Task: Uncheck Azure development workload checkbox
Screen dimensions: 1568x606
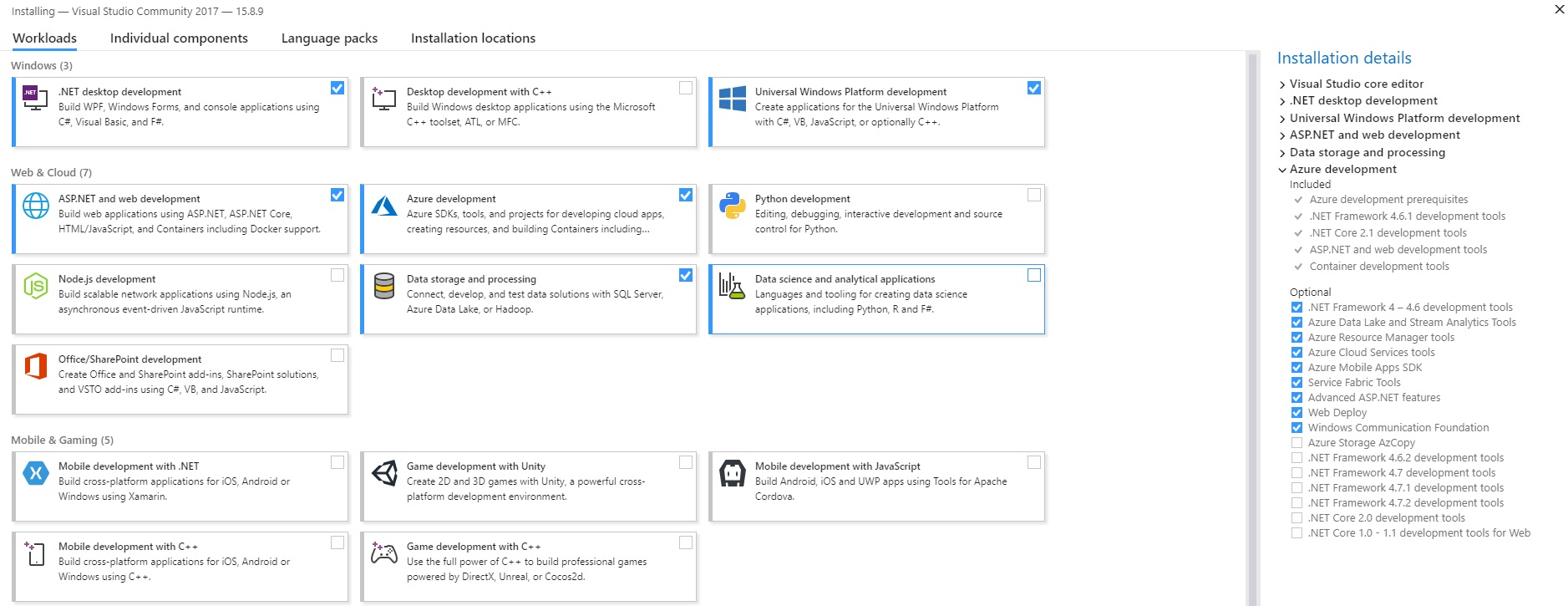Action: 686,195
